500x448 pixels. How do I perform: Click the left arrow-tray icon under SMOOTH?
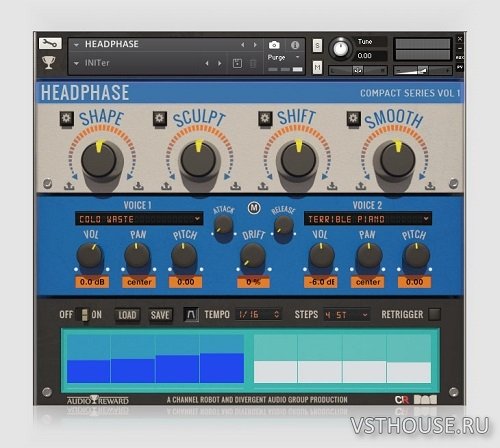point(361,186)
